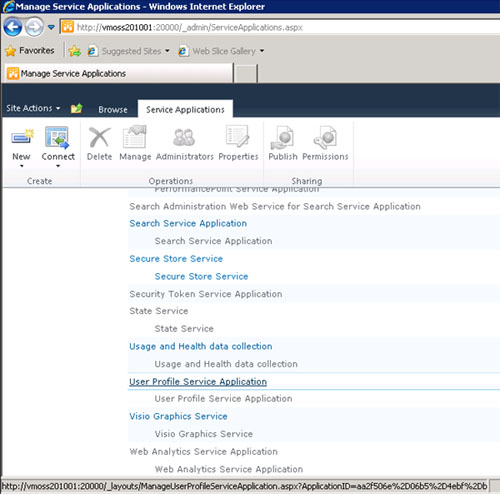Open a new blank browser tab
The width and height of the screenshot is (500, 494).
click(x=245, y=73)
